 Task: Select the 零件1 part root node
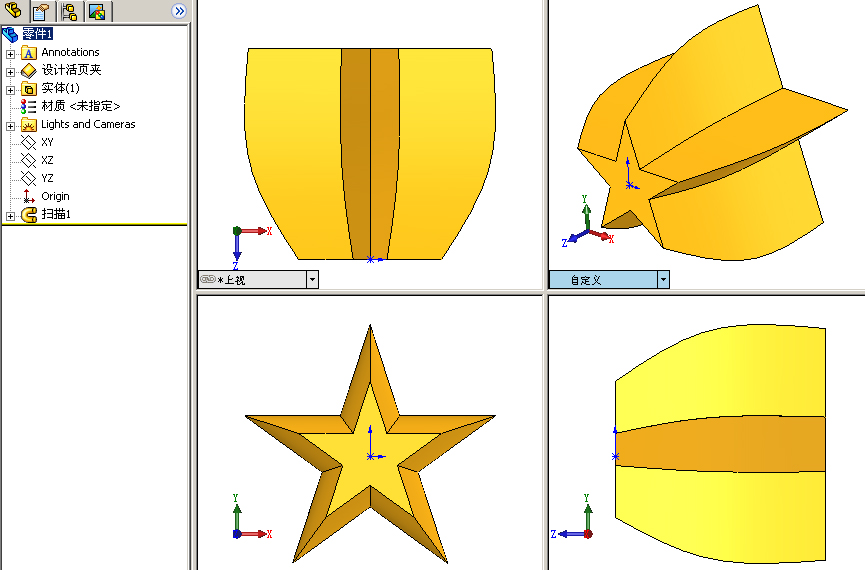point(38,34)
